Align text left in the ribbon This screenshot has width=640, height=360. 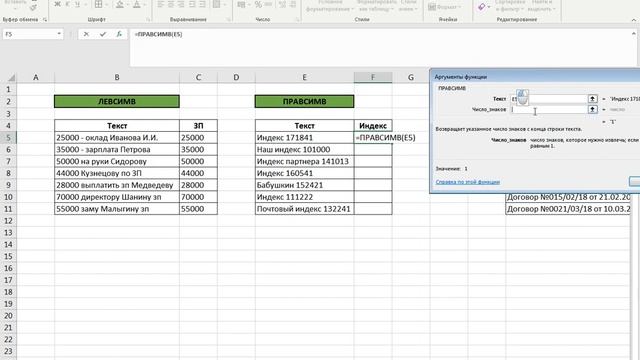click(x=161, y=4)
